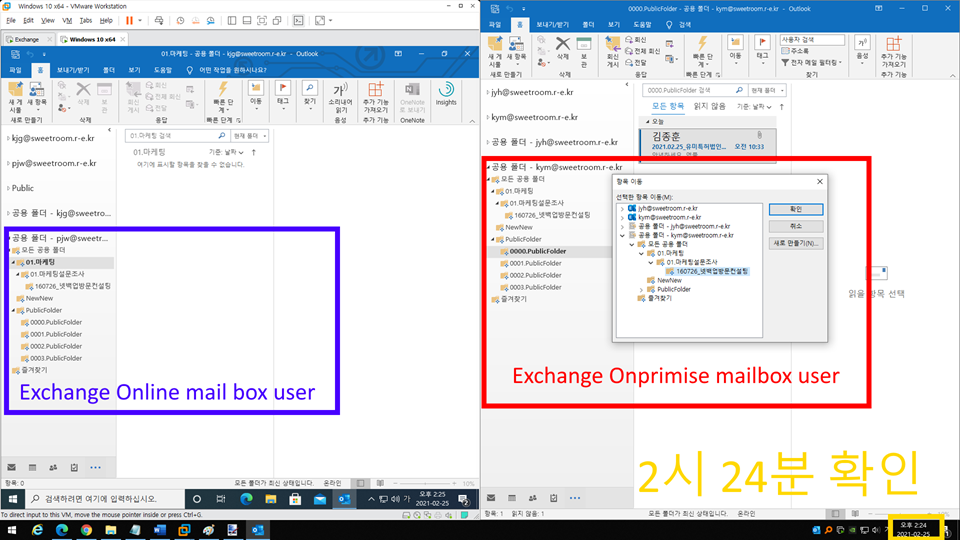This screenshot has height=540, width=960.
Task: Expand PublicFolder node in move dialog tree
Action: tap(642, 290)
